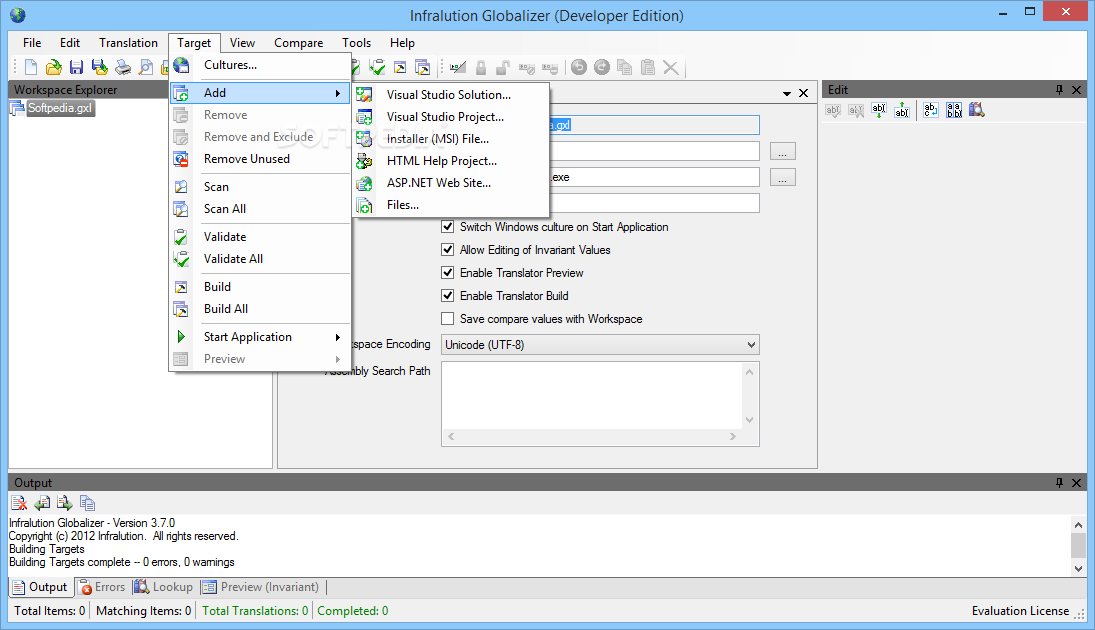Toggle Enable Translator Preview checkbox
1095x630 pixels.
(x=448, y=272)
